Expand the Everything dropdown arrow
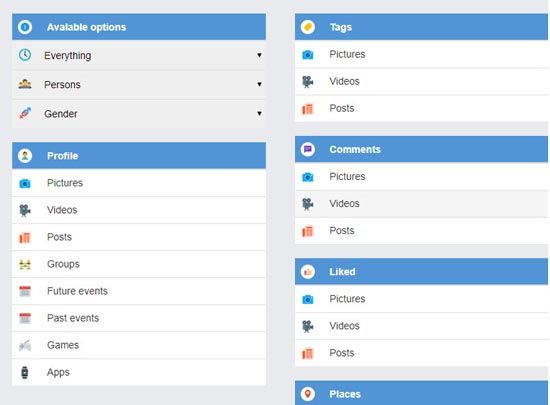The width and height of the screenshot is (550, 405). point(259,55)
